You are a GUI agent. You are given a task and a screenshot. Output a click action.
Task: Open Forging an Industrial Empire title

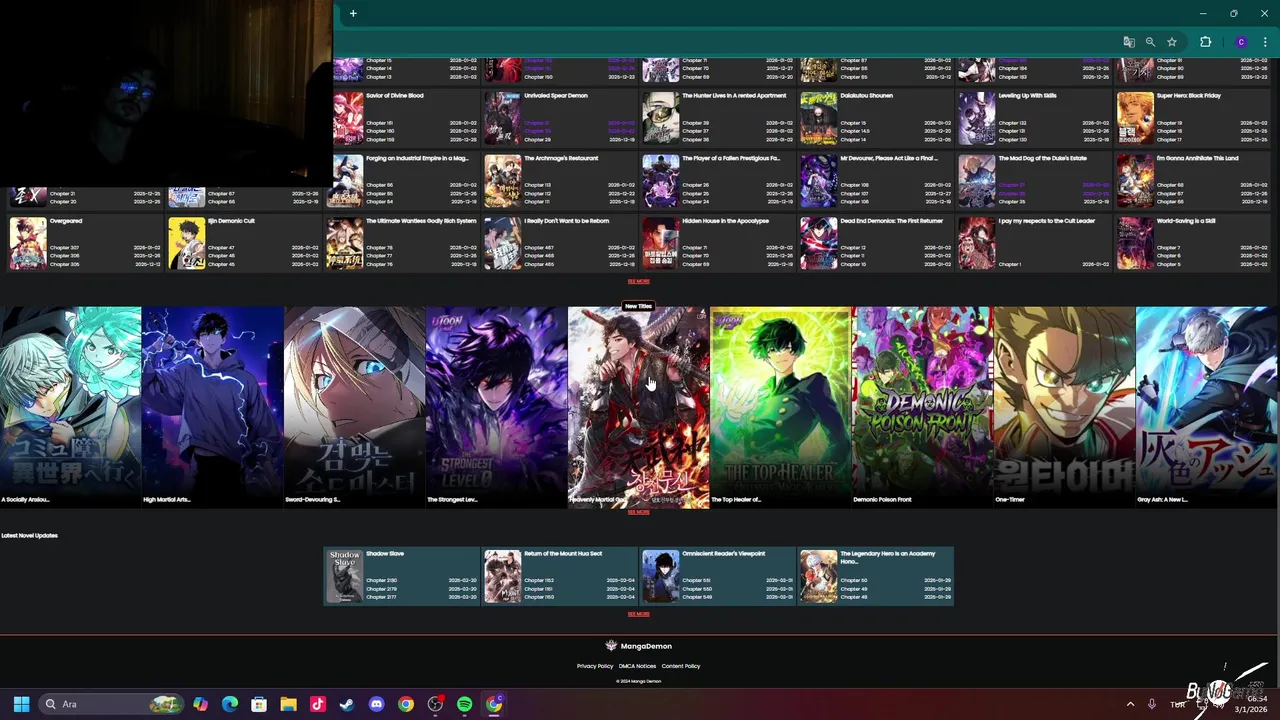tap(417, 158)
